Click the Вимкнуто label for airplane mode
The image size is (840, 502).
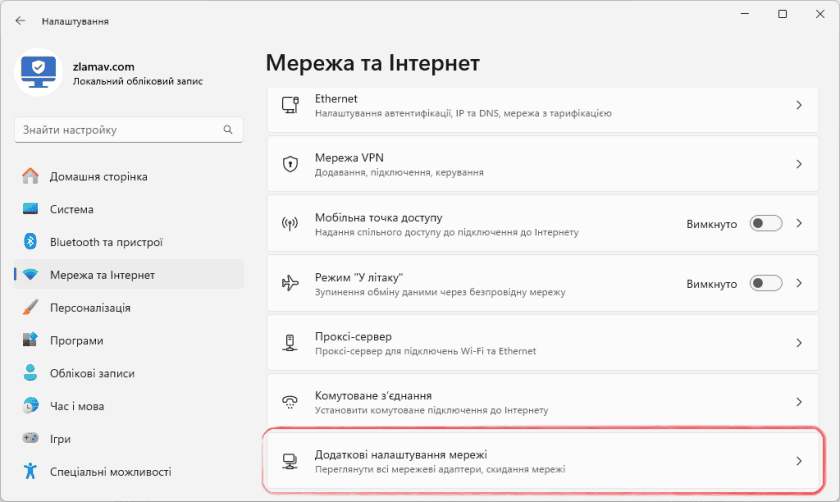(x=711, y=283)
